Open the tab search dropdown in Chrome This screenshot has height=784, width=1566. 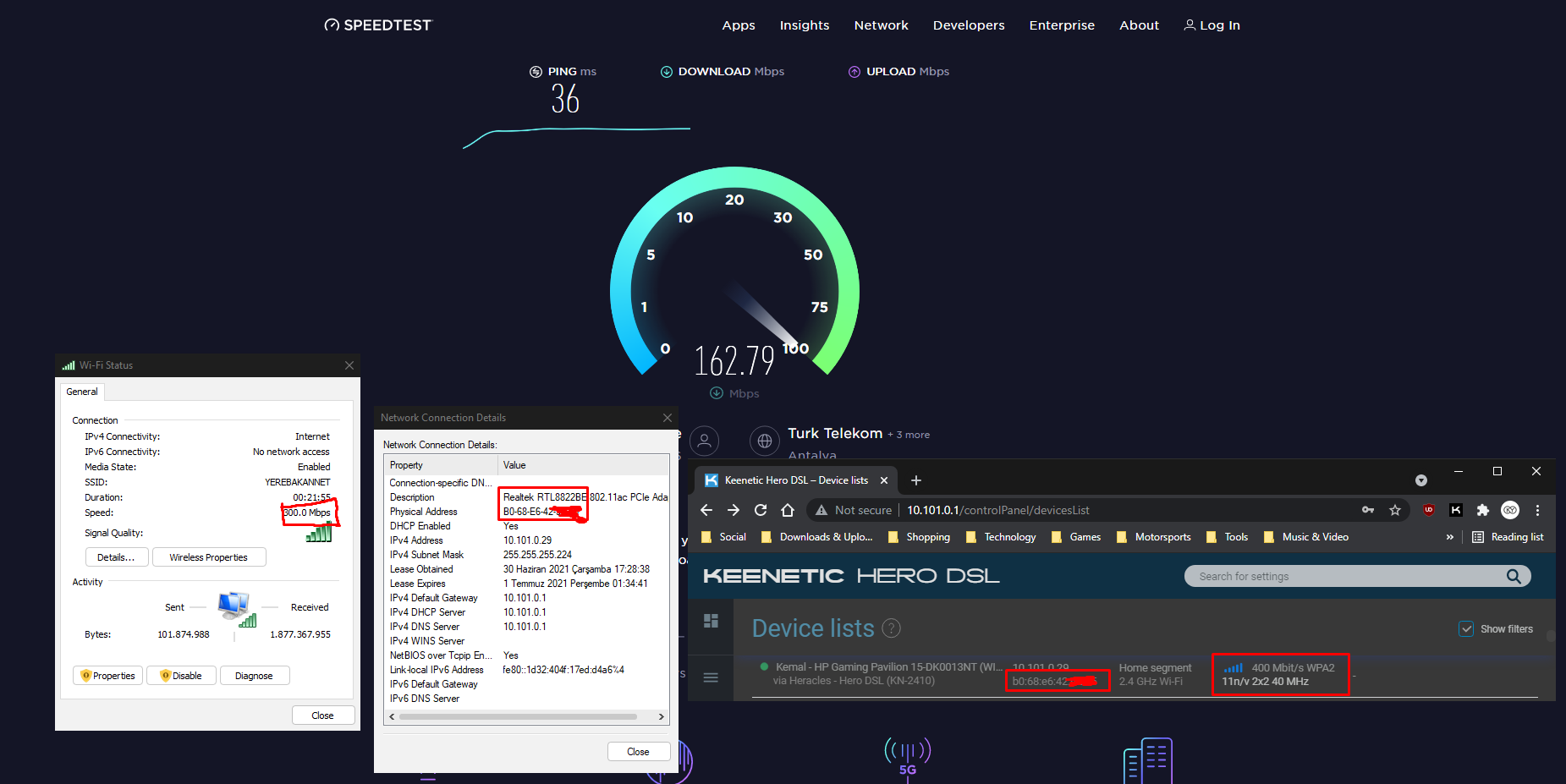coord(1421,480)
